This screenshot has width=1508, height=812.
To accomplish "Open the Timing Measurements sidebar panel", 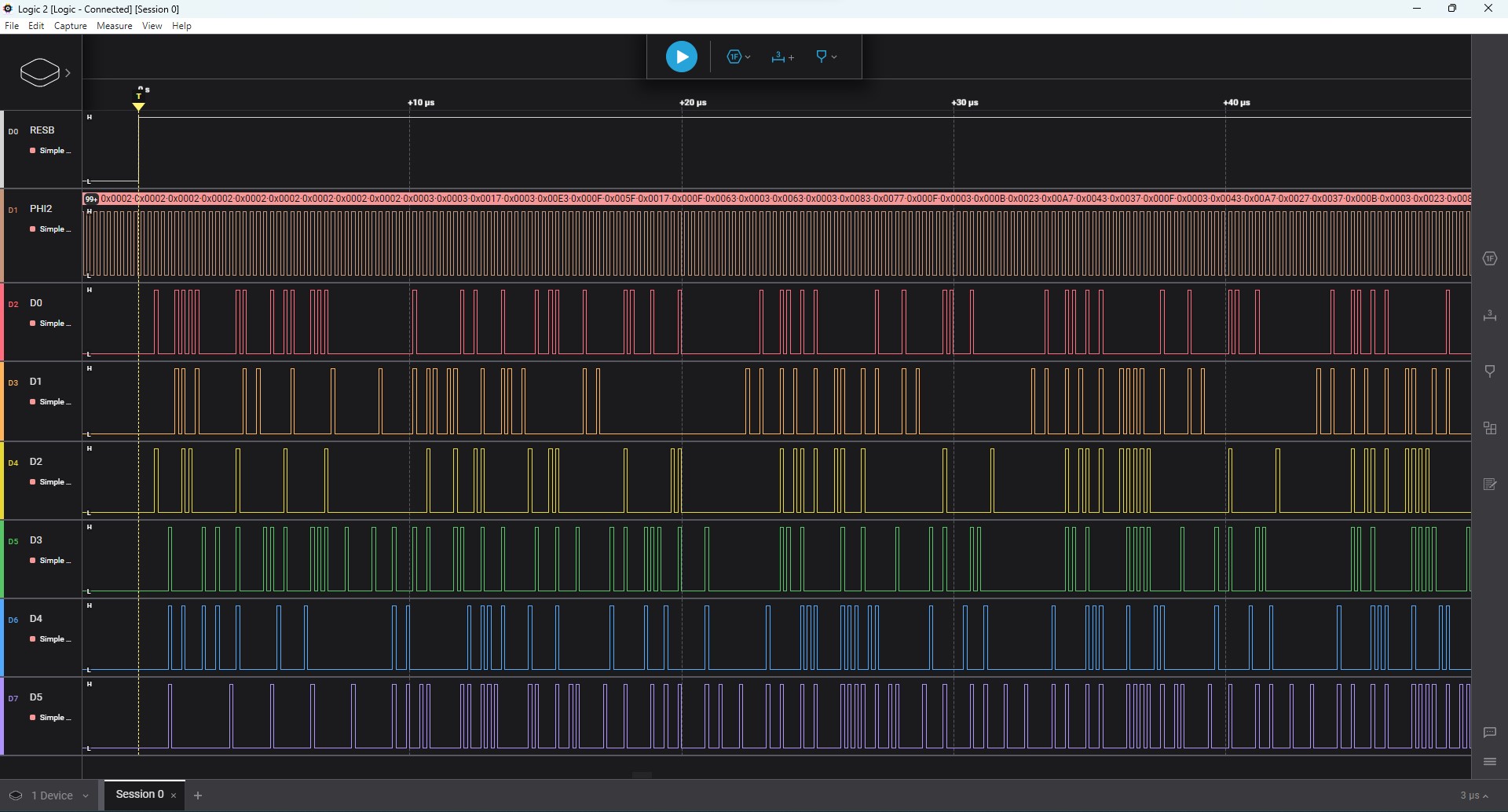I will click(1490, 316).
